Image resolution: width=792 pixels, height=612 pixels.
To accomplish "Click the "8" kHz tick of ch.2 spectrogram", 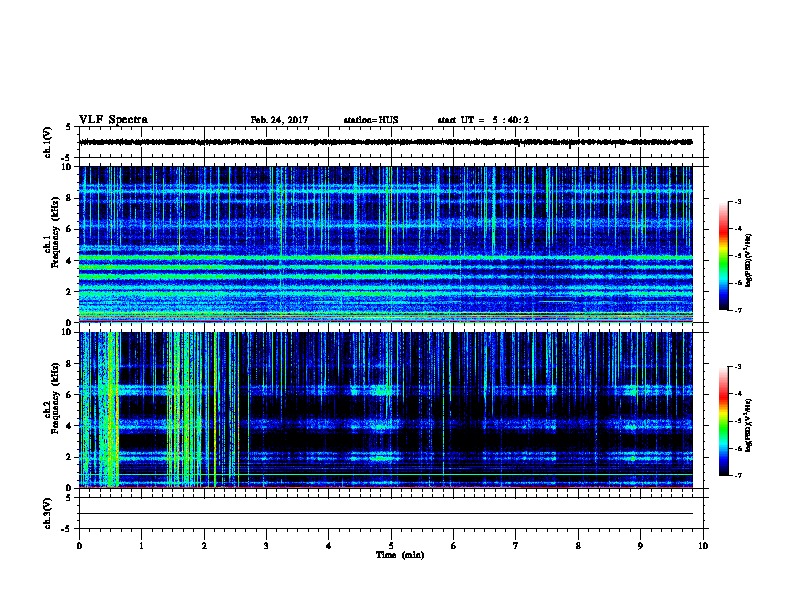I will [69, 364].
